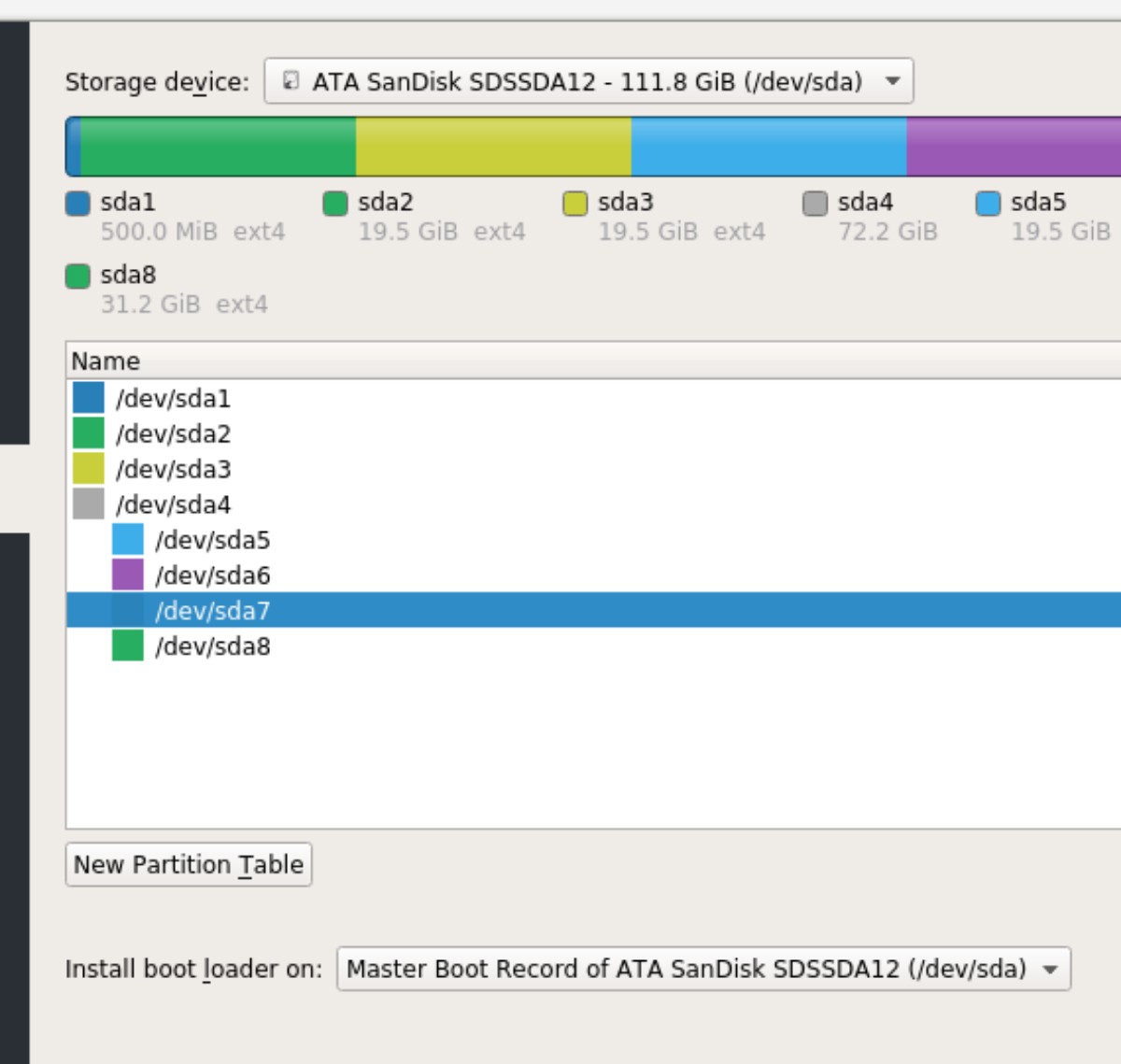
Task: Click the yellow sda3 legend square
Action: [576, 203]
